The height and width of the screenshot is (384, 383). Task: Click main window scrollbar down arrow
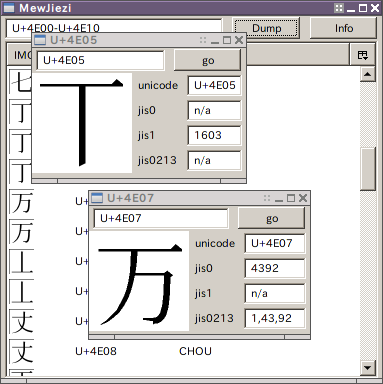click(x=368, y=368)
